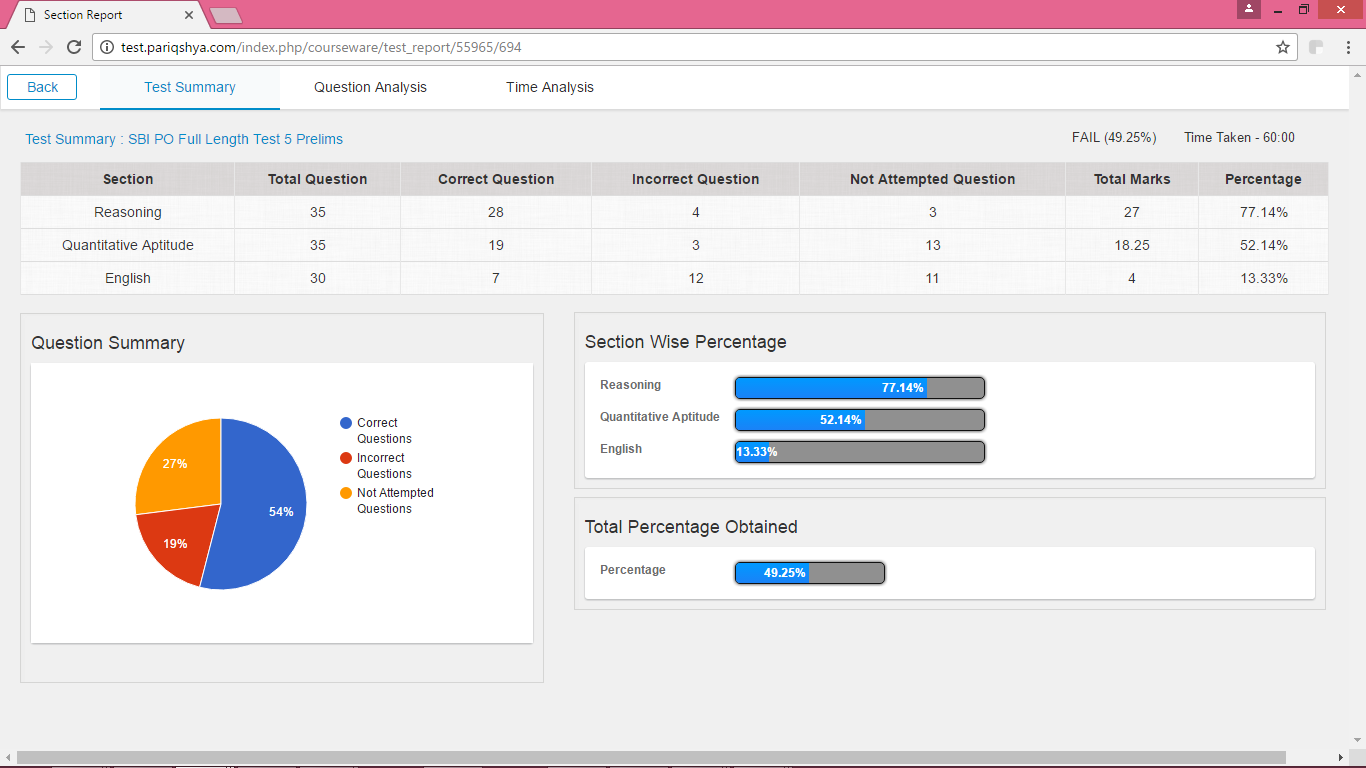The height and width of the screenshot is (768, 1366).
Task: Click the total 49.25% progress bar
Action: point(810,573)
